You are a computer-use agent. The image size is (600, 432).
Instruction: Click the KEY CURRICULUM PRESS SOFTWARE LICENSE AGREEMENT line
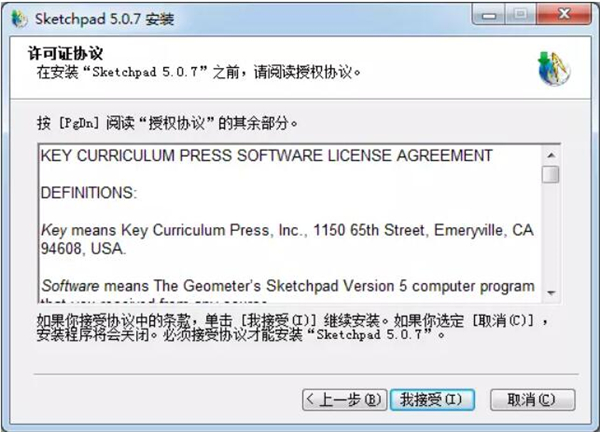[266, 155]
